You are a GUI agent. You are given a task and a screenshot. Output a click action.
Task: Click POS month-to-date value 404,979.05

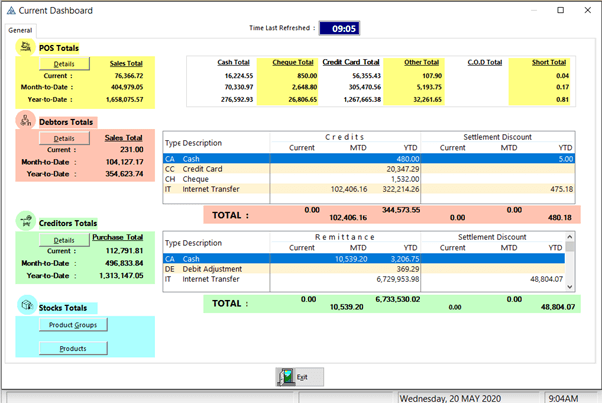pyautogui.click(x=127, y=87)
